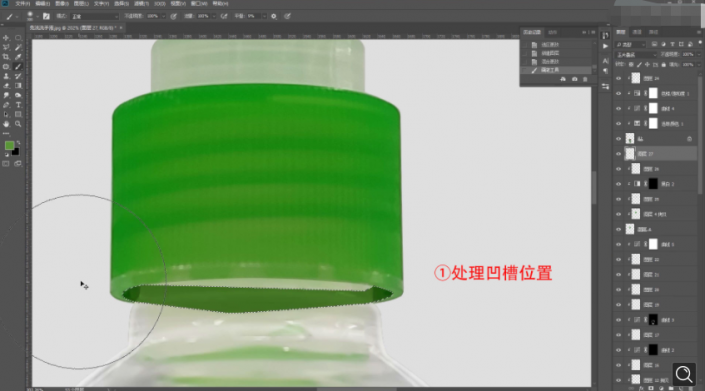Open the 图像 (Image) menu

pos(62,4)
